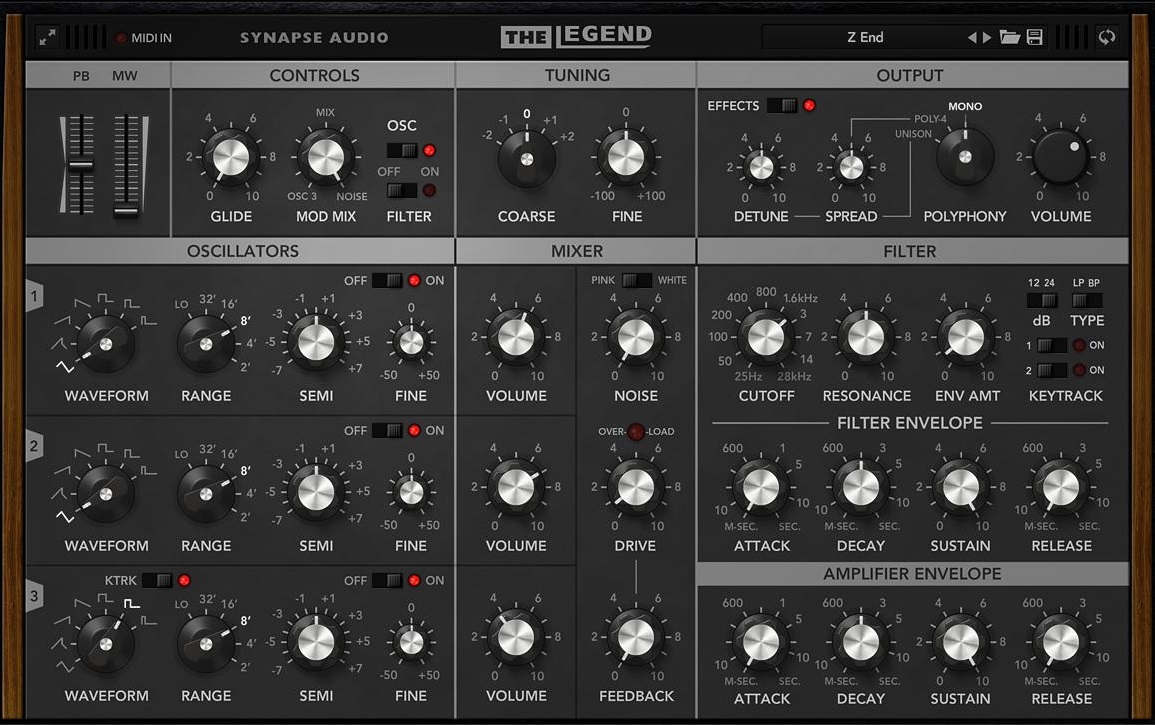The width and height of the screenshot is (1155, 725).
Task: Click the filter envelope SUSTAIN knob
Action: [961, 487]
